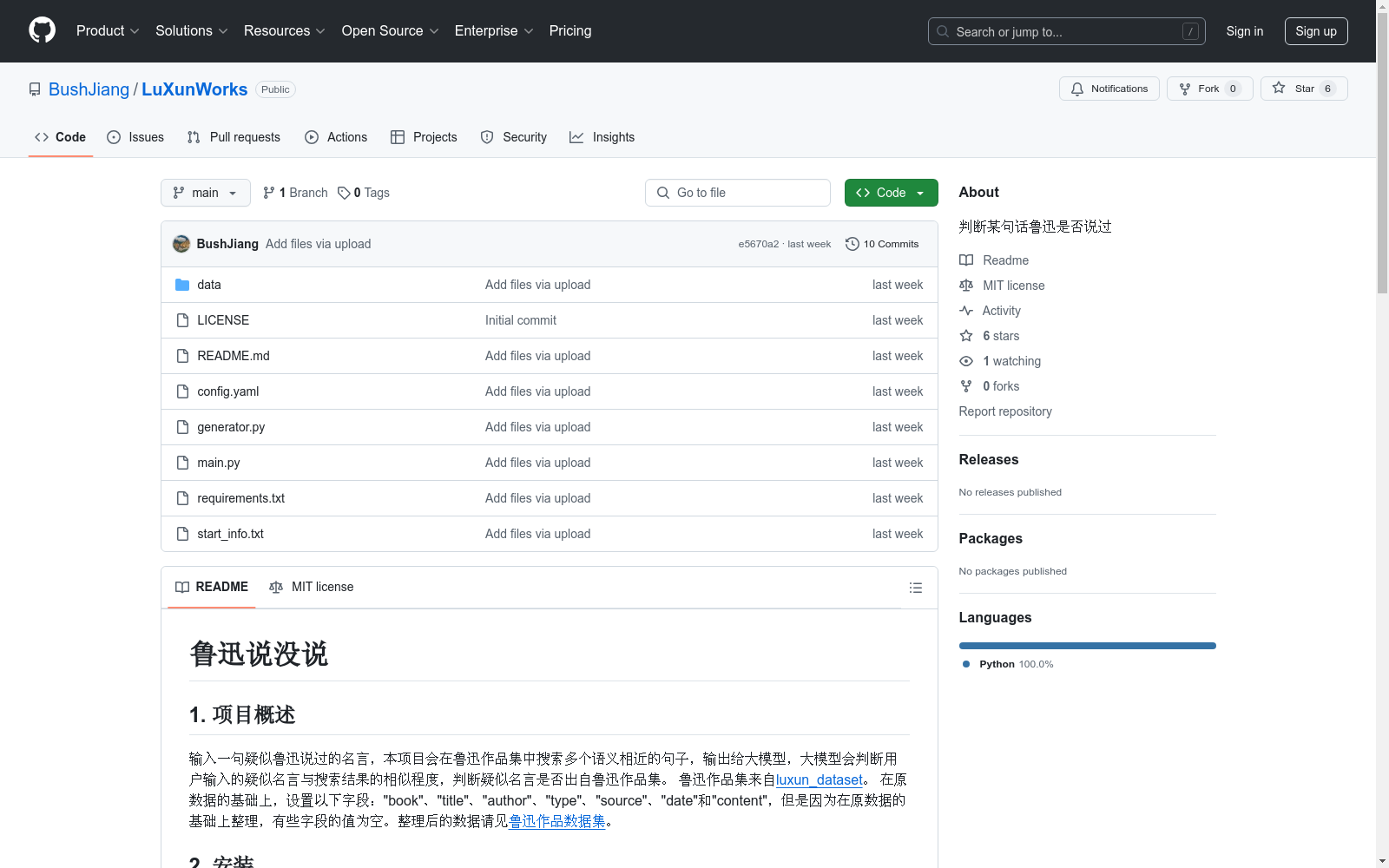The height and width of the screenshot is (868, 1389).
Task: Open the BushJiang owner profile link
Action: tap(89, 89)
